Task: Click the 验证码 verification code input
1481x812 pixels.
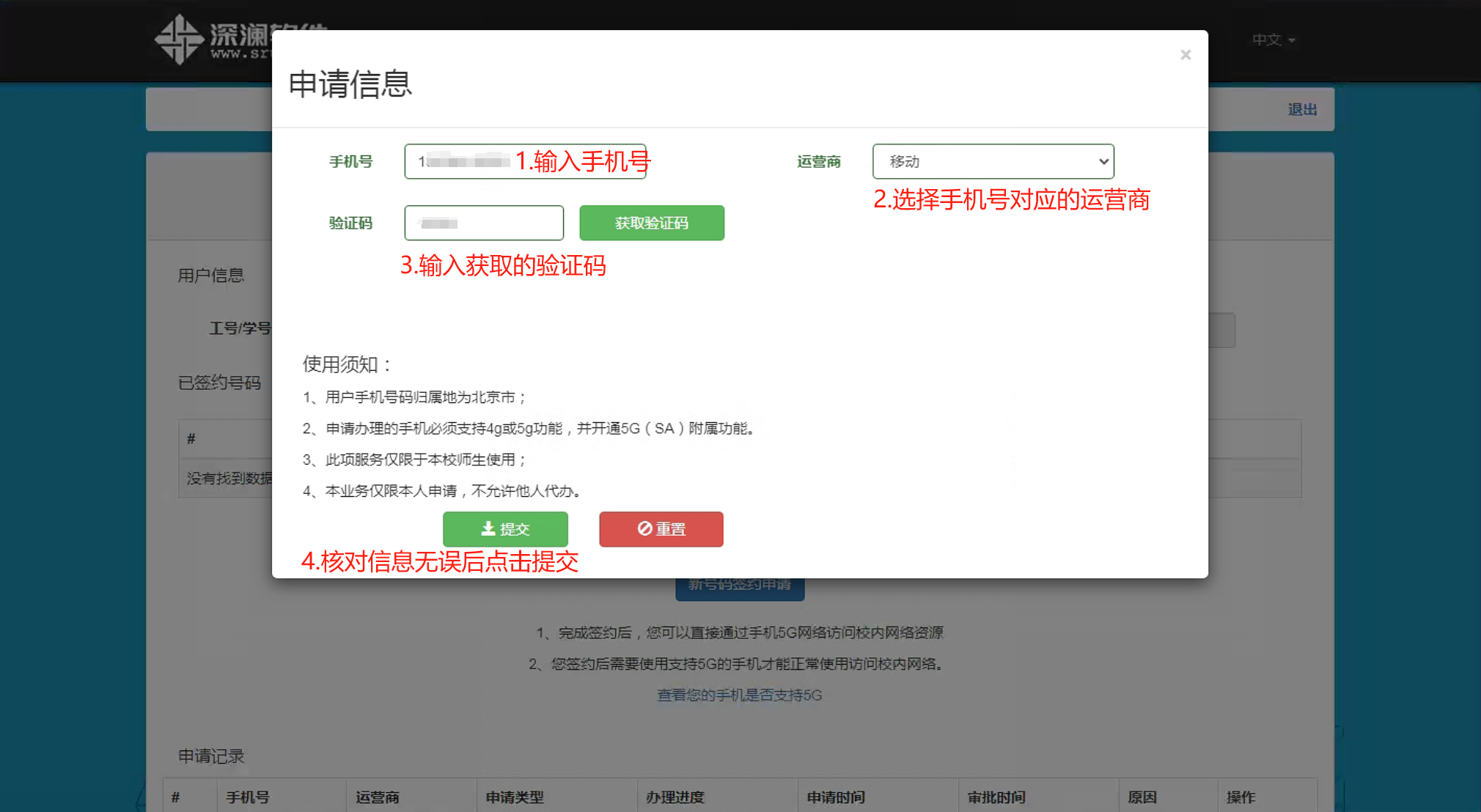Action: (x=483, y=223)
